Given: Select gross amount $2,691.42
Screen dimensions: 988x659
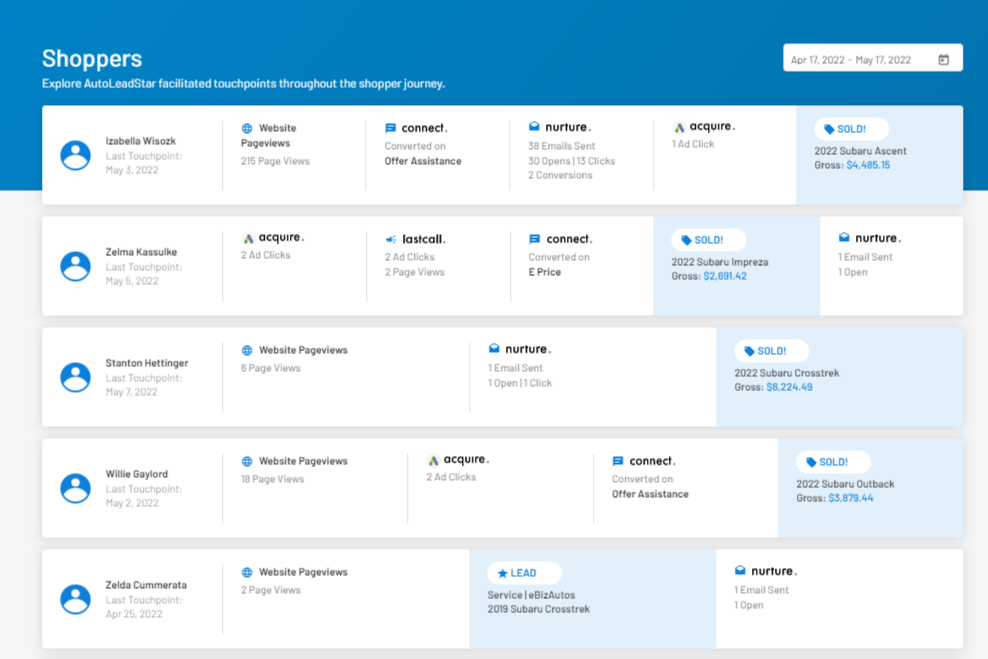Looking at the screenshot, I should click(x=725, y=276).
